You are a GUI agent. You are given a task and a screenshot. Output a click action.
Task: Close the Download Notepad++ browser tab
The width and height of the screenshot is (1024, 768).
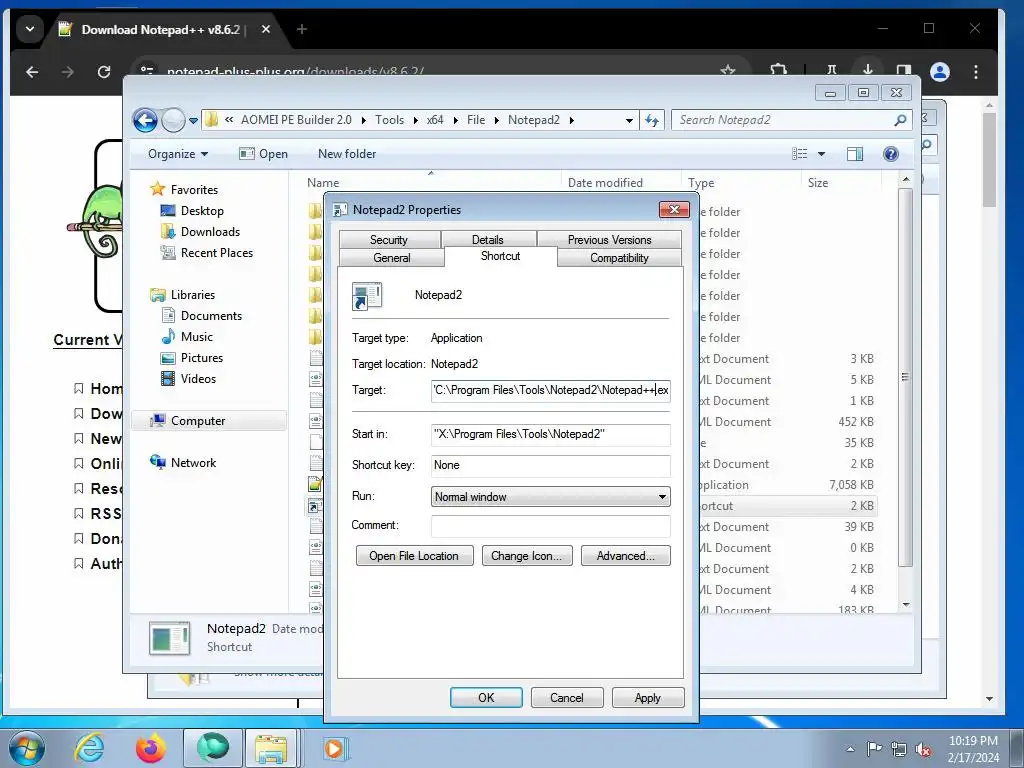click(266, 29)
